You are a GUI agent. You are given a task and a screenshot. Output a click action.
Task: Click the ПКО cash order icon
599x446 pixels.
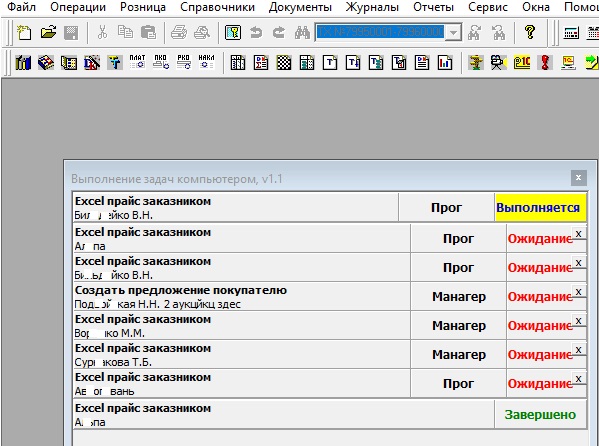(160, 62)
